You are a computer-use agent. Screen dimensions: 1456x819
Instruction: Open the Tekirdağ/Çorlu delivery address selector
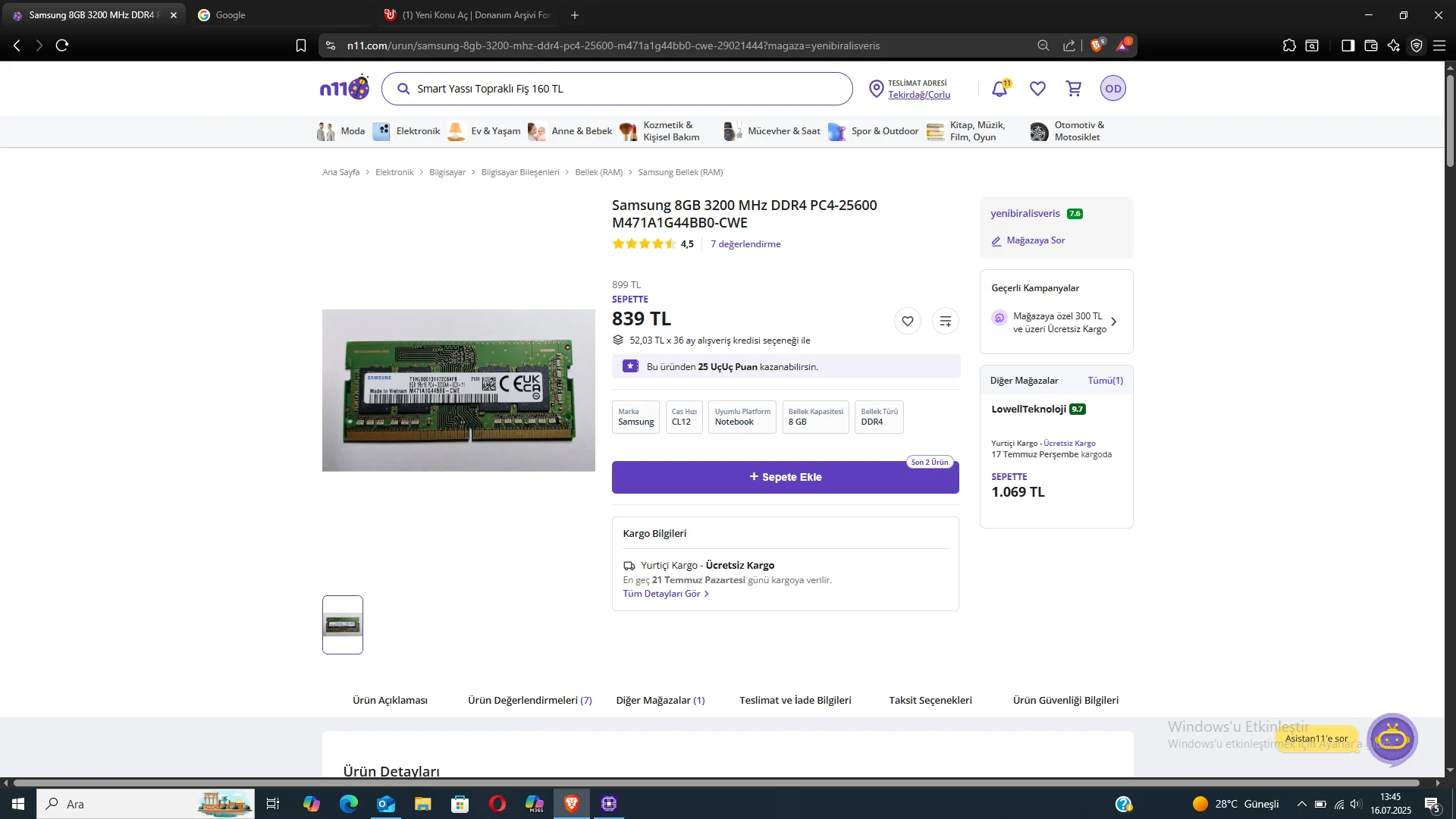tap(918, 95)
